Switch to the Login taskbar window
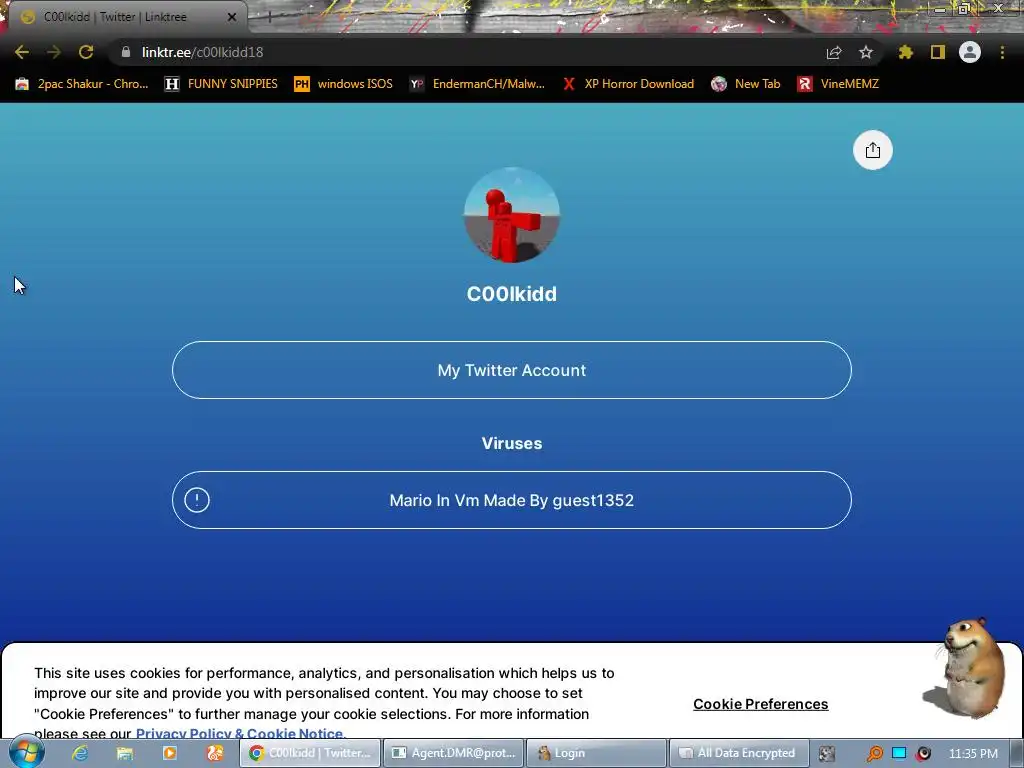 pos(596,753)
